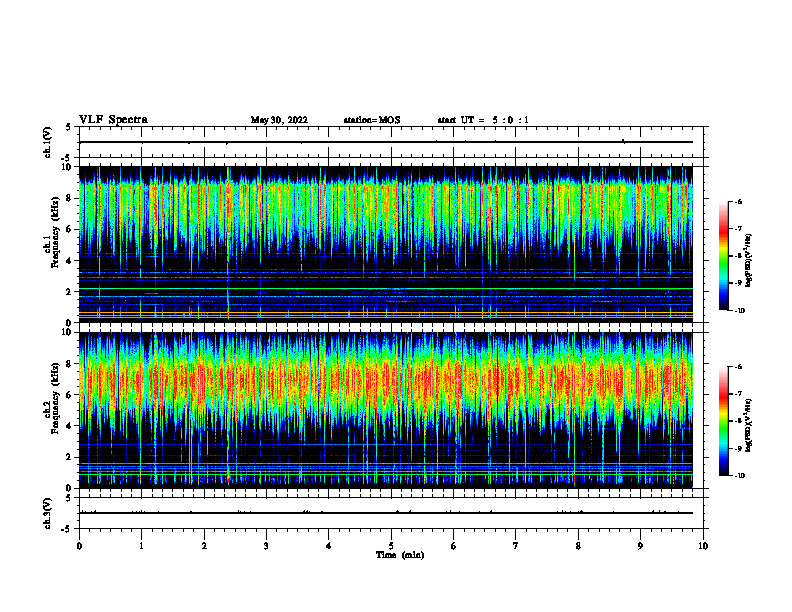Click the "10" tick on the time axis
792x612 pixels.
click(x=703, y=546)
